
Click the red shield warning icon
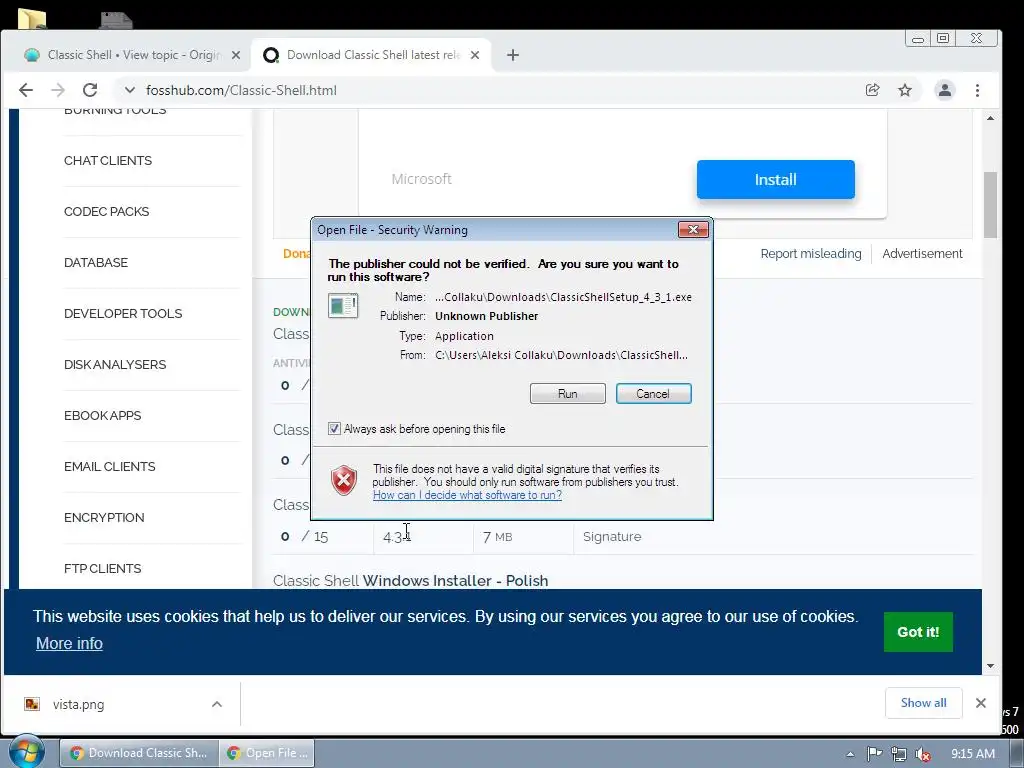pos(344,481)
